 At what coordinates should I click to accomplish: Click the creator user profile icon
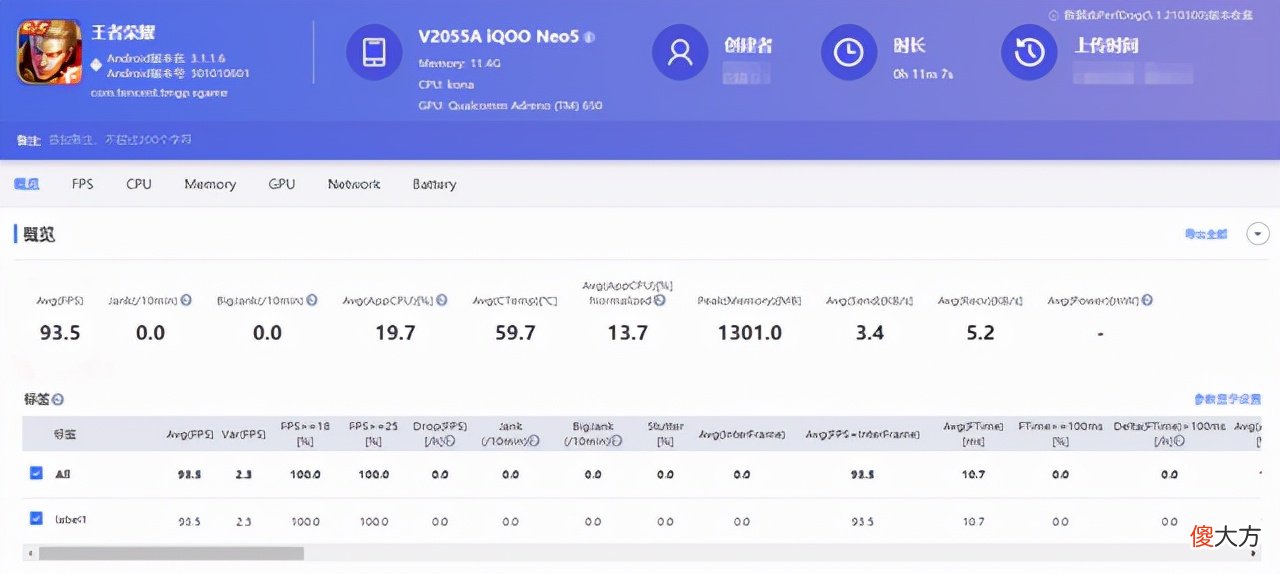[680, 52]
